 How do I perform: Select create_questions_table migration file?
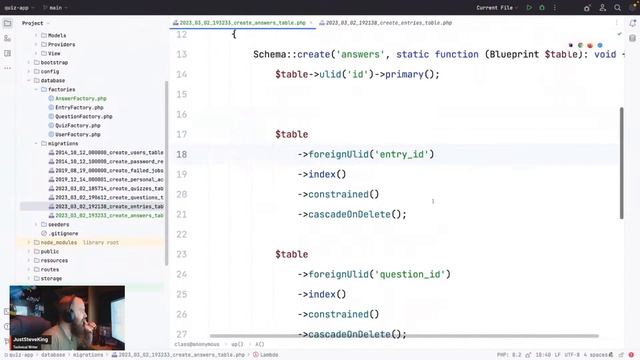(106, 198)
